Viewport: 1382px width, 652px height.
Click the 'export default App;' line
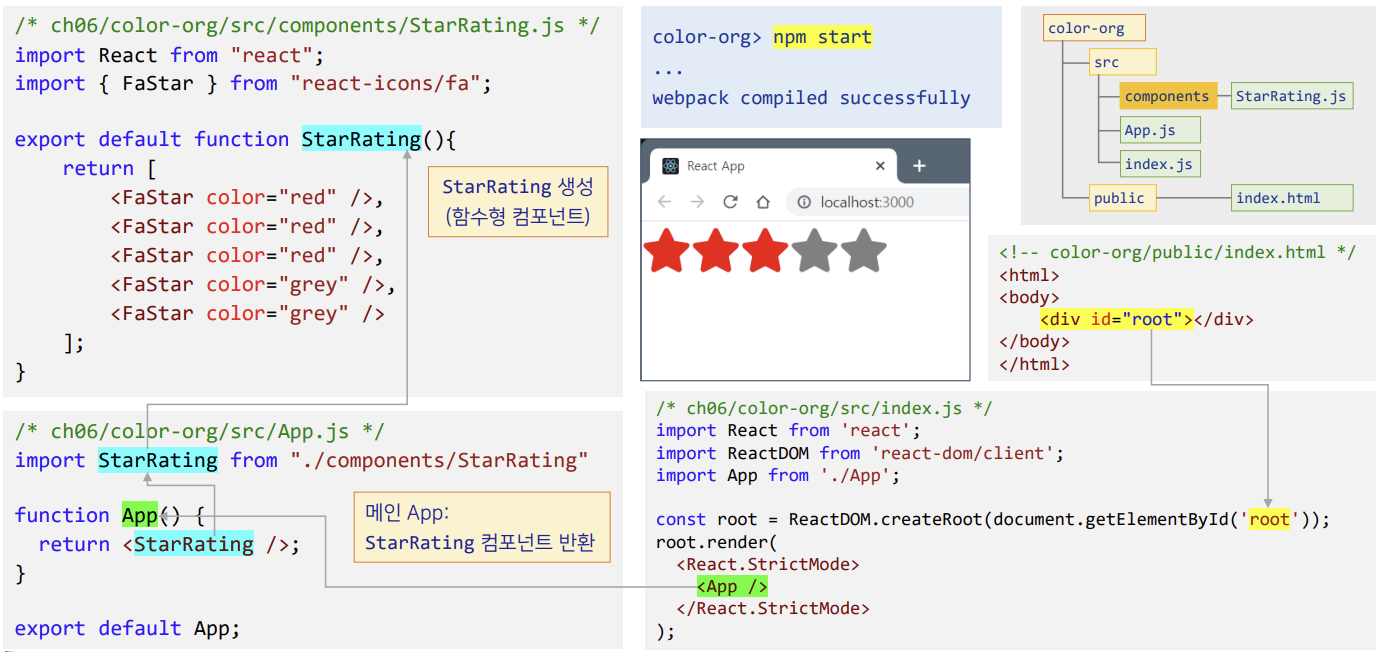pyautogui.click(x=128, y=628)
